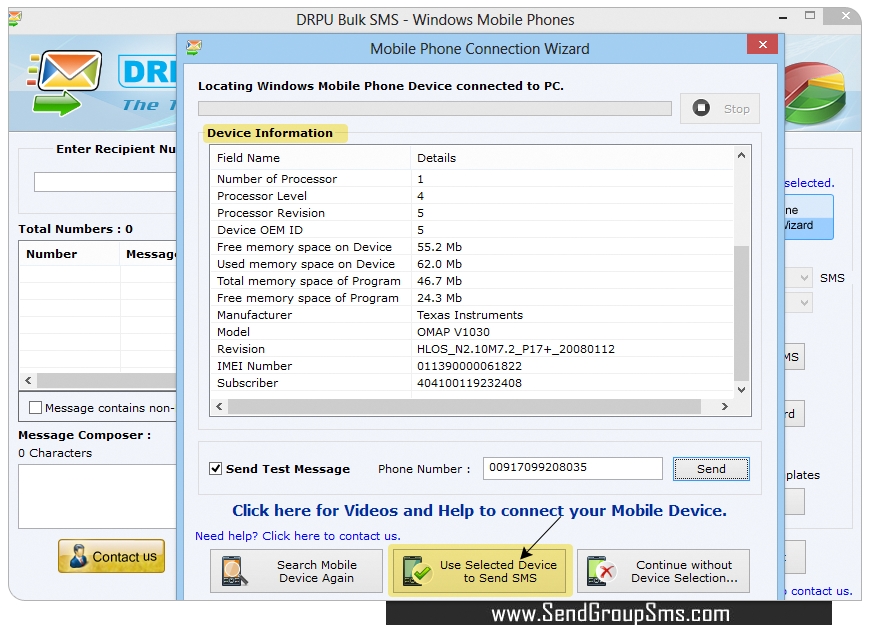The height and width of the screenshot is (629, 870).
Task: Click the pie chart graphic in main window
Action: (815, 92)
